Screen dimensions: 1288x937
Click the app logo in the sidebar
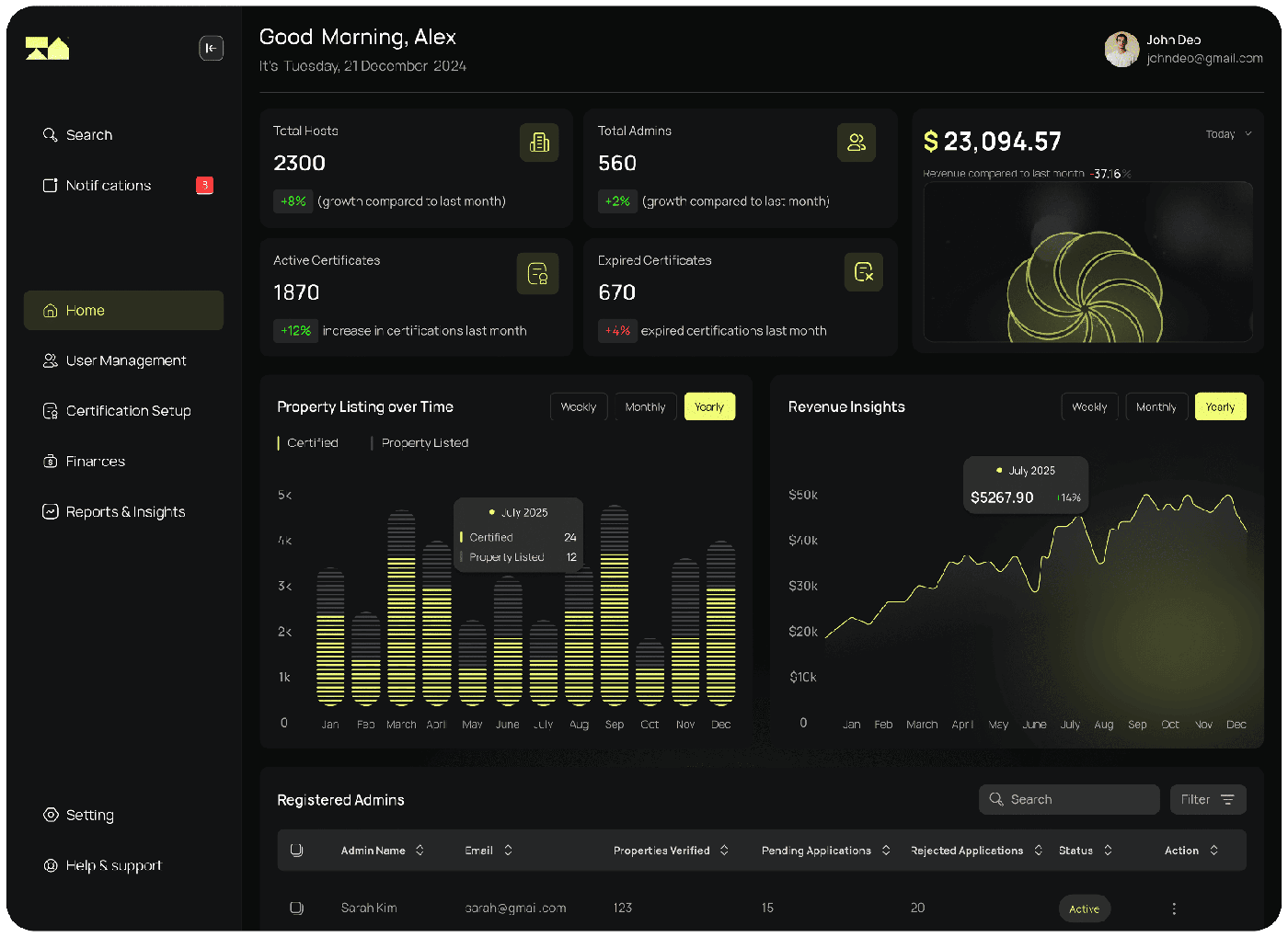(48, 48)
